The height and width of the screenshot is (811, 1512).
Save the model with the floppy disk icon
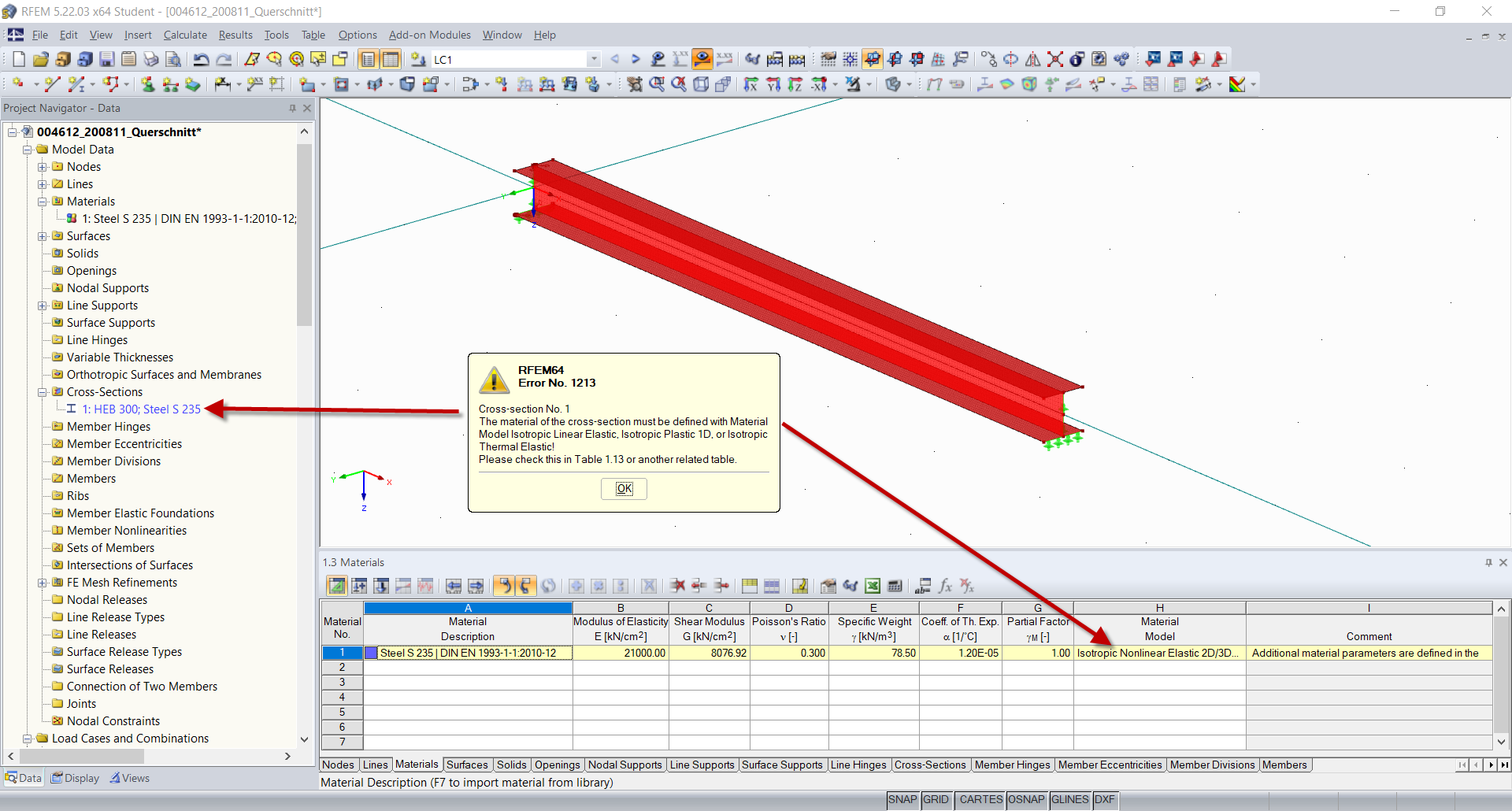coord(107,59)
